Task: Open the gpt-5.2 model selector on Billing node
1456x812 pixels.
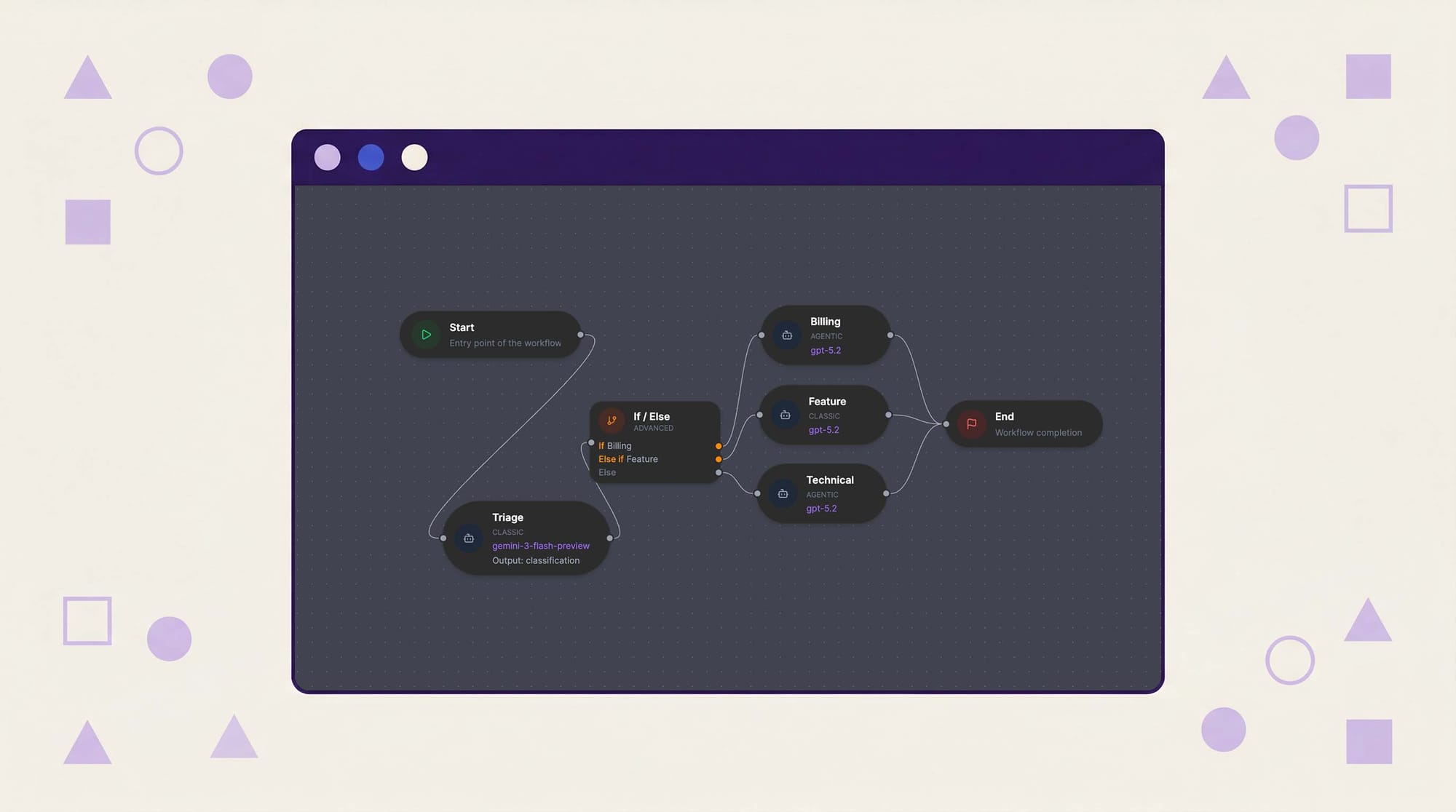Action: pos(826,350)
